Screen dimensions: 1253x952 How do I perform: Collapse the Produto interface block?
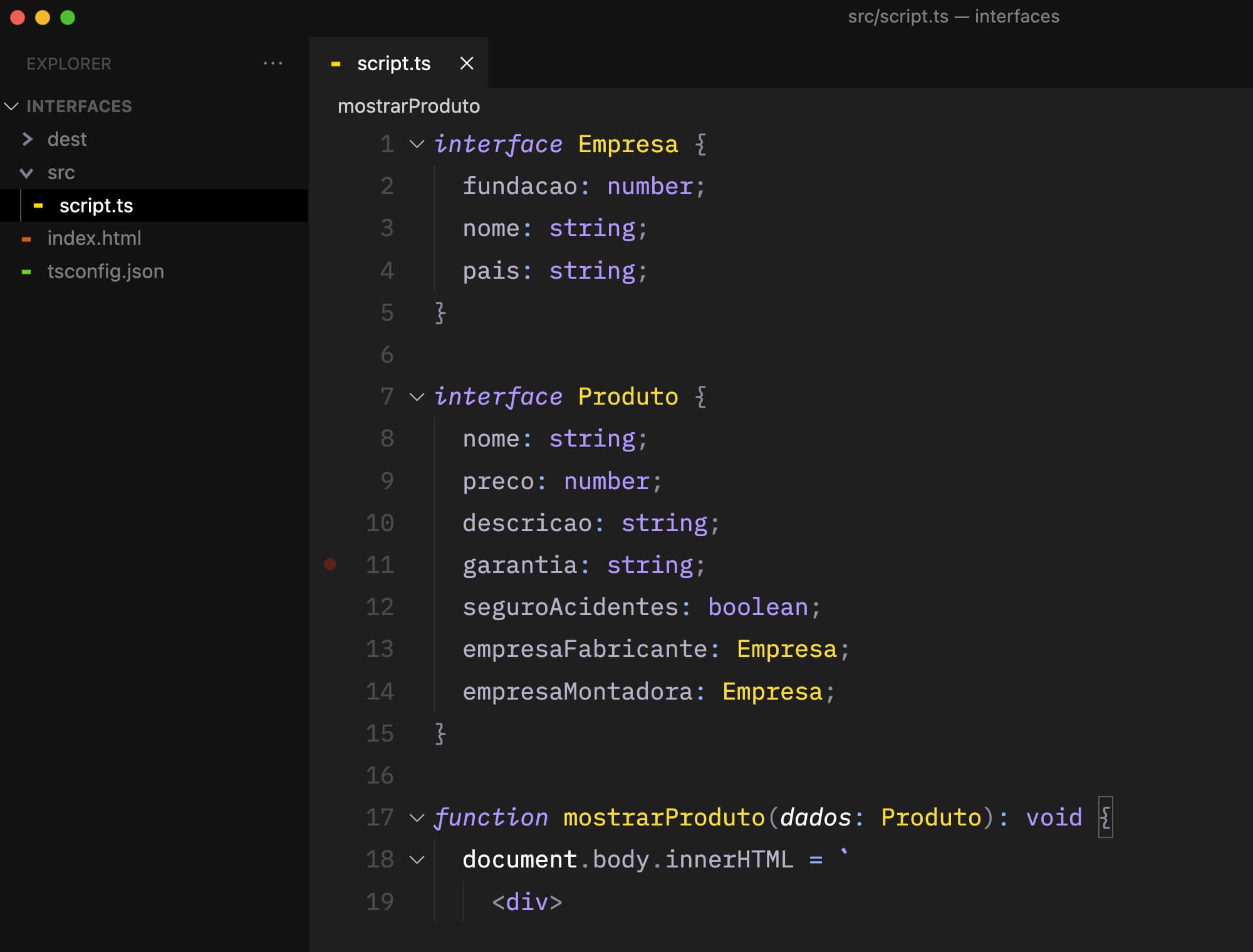[x=417, y=397]
